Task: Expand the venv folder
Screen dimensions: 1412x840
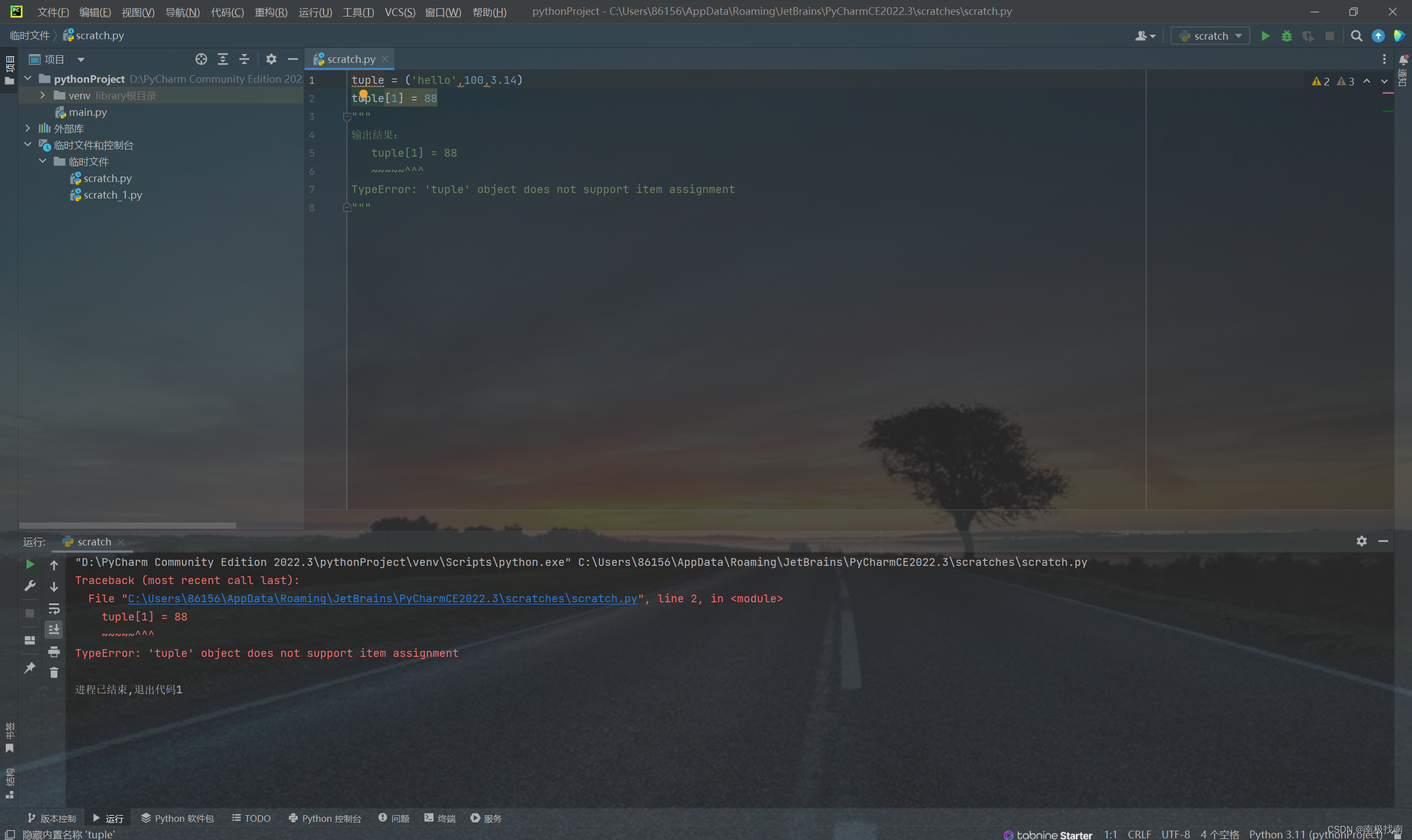Action: tap(42, 95)
